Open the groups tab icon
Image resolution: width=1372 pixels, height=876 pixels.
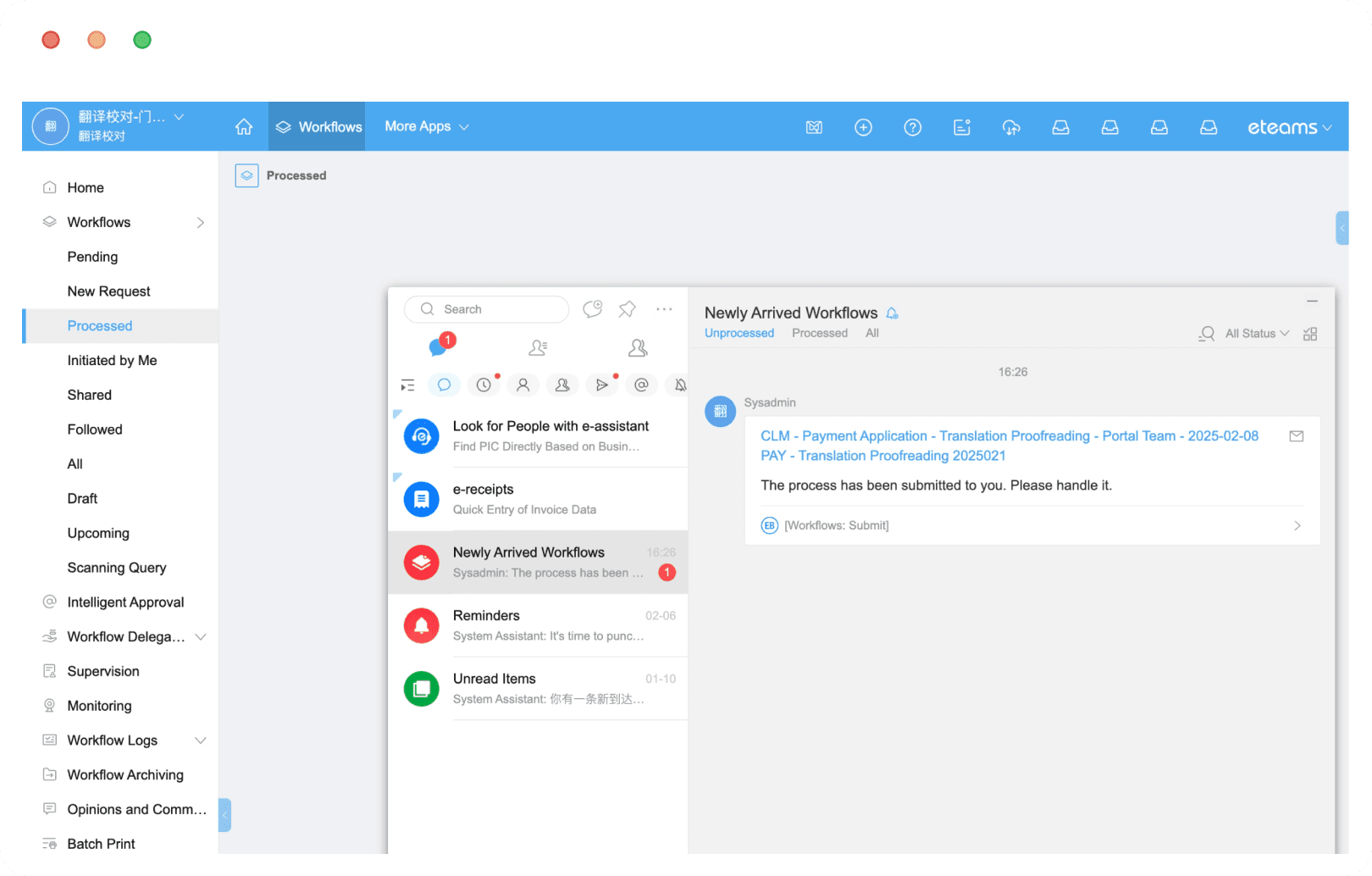[x=638, y=347]
